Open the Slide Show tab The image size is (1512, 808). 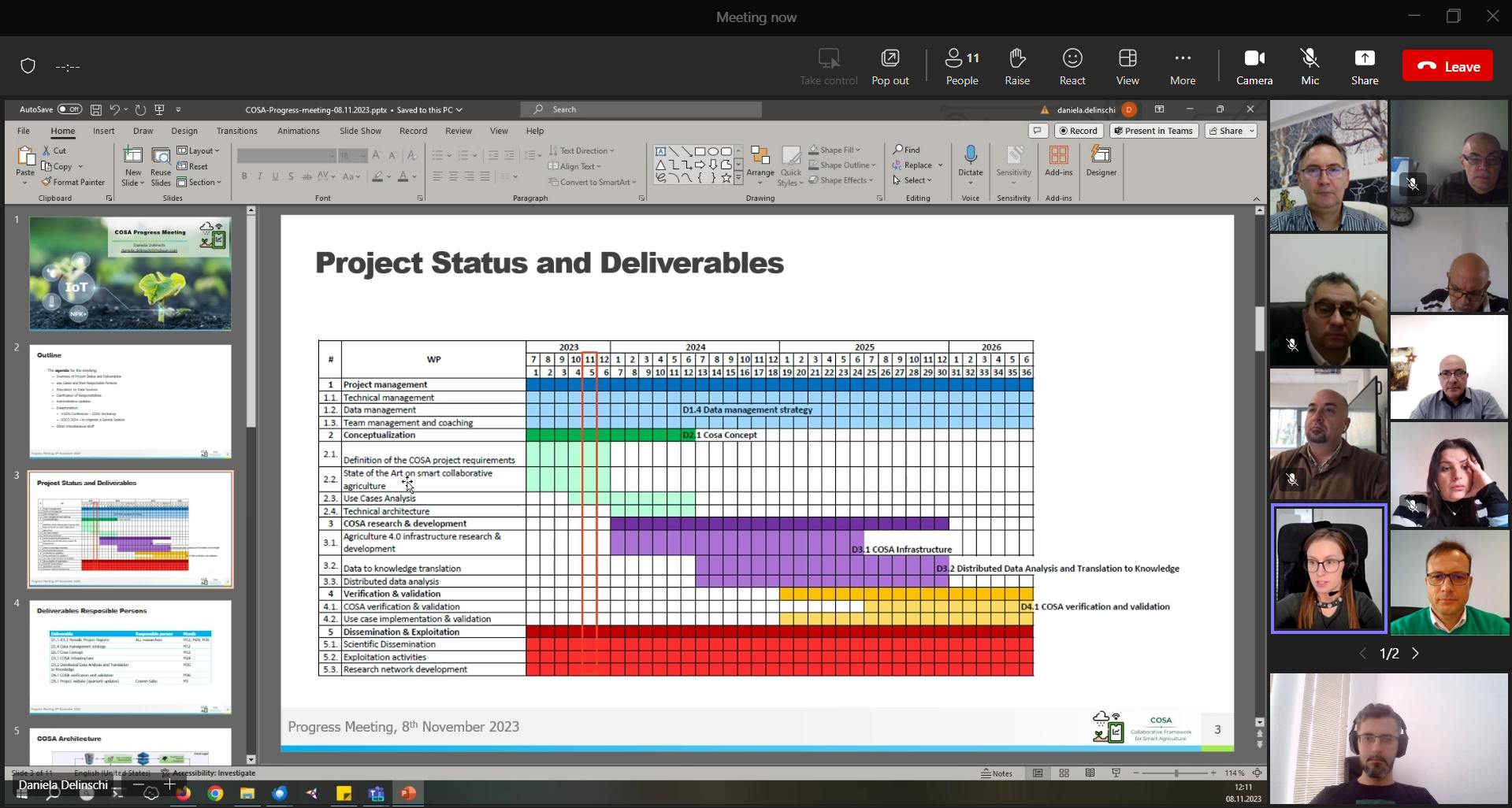pos(360,131)
